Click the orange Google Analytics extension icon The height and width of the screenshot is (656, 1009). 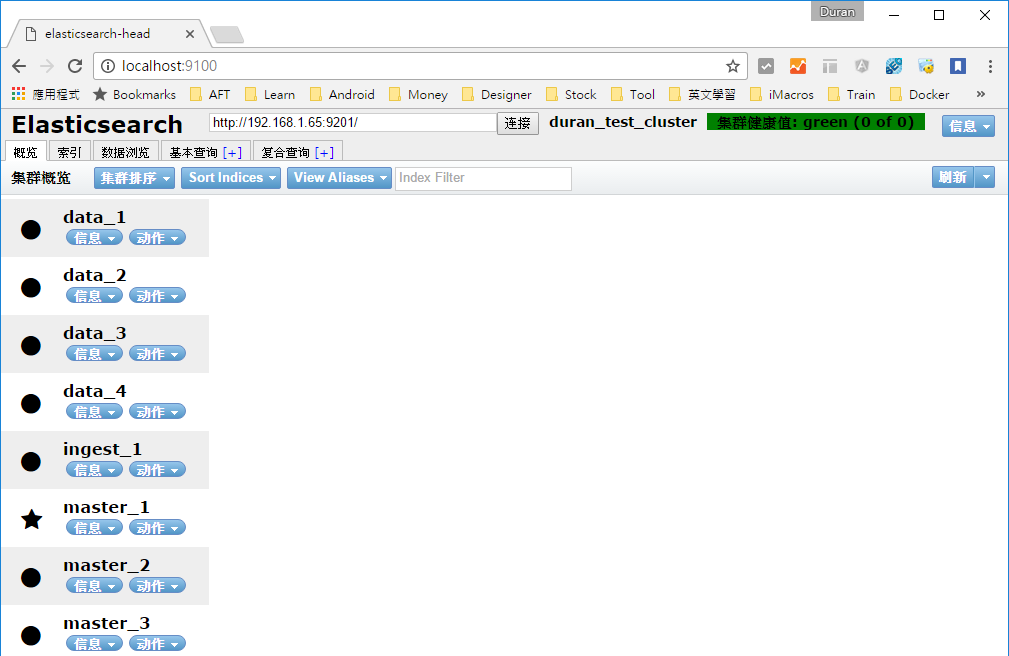click(x=797, y=66)
